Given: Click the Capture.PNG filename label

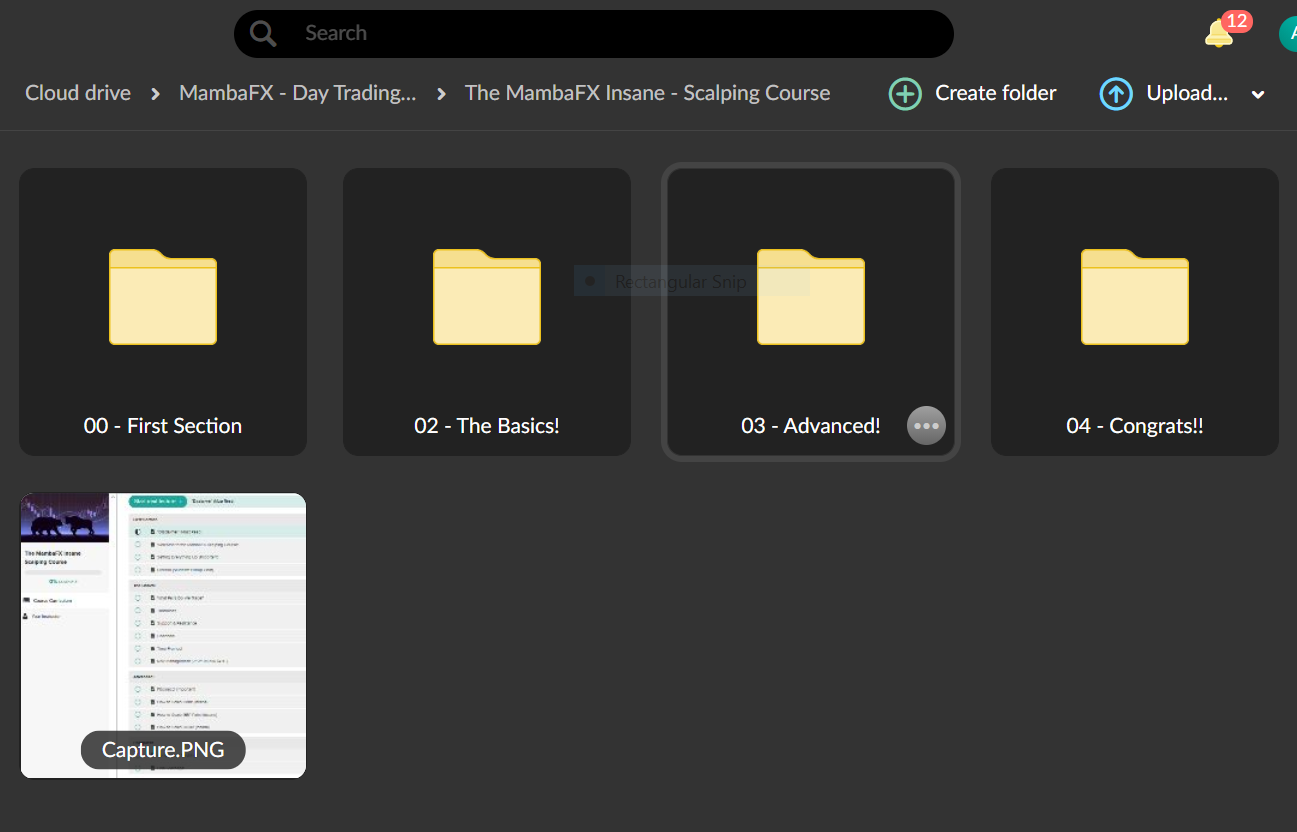Looking at the screenshot, I should click(x=163, y=750).
